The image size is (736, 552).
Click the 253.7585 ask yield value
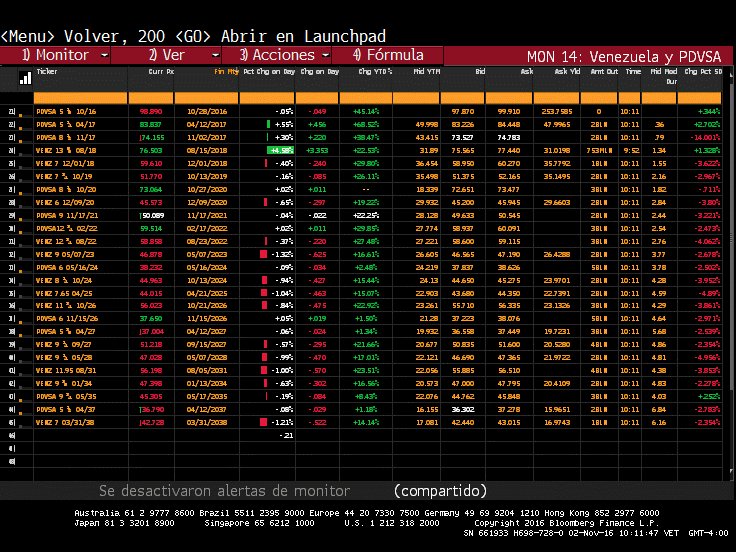coord(557,112)
